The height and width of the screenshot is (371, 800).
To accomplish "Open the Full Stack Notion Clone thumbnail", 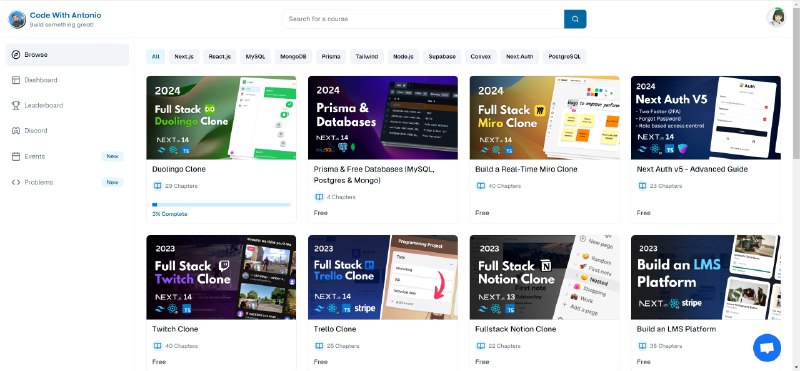I will [x=544, y=278].
